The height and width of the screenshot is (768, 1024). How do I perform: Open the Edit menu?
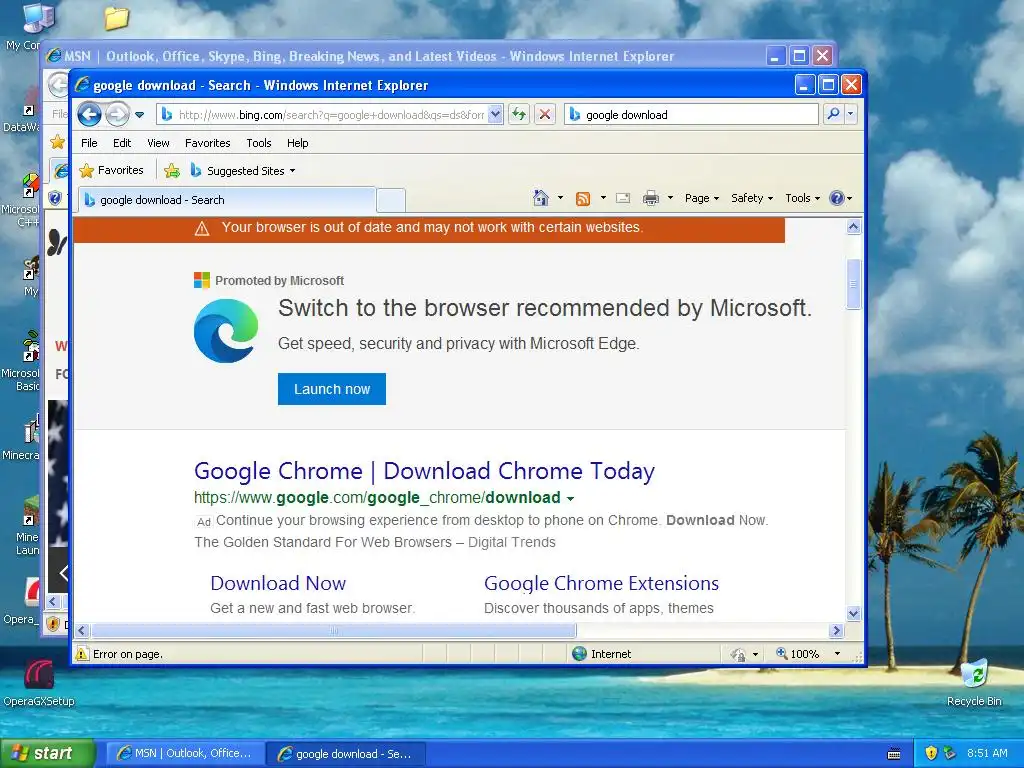coord(121,143)
